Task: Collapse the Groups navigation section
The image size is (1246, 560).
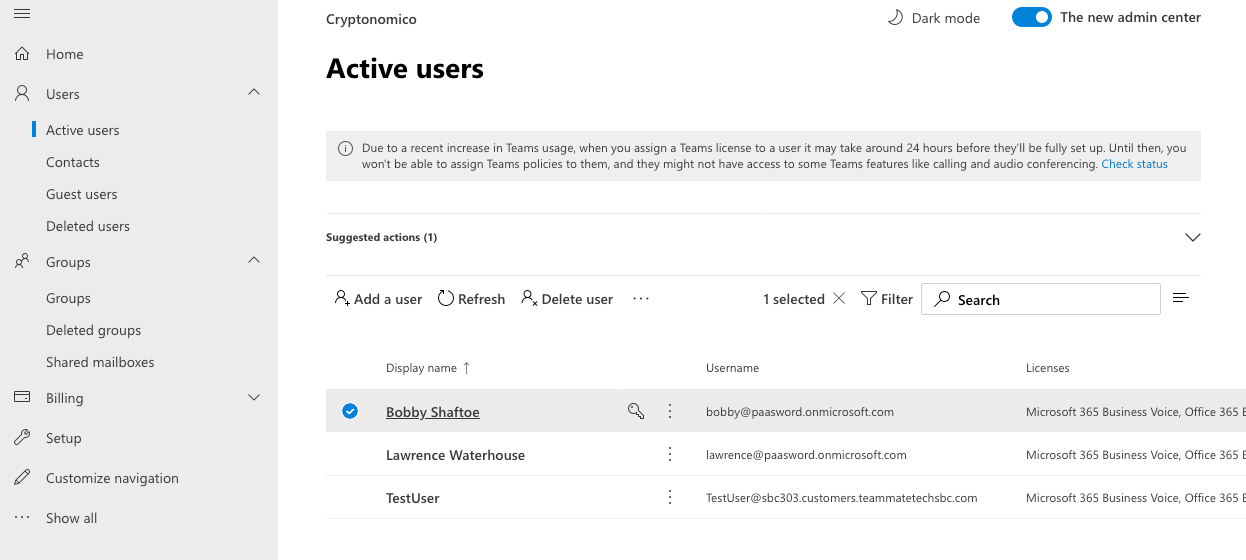Action: point(254,261)
